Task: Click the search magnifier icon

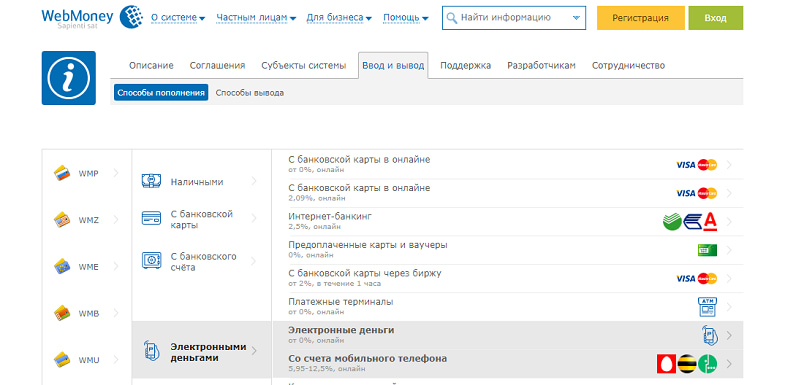Action: [x=452, y=18]
